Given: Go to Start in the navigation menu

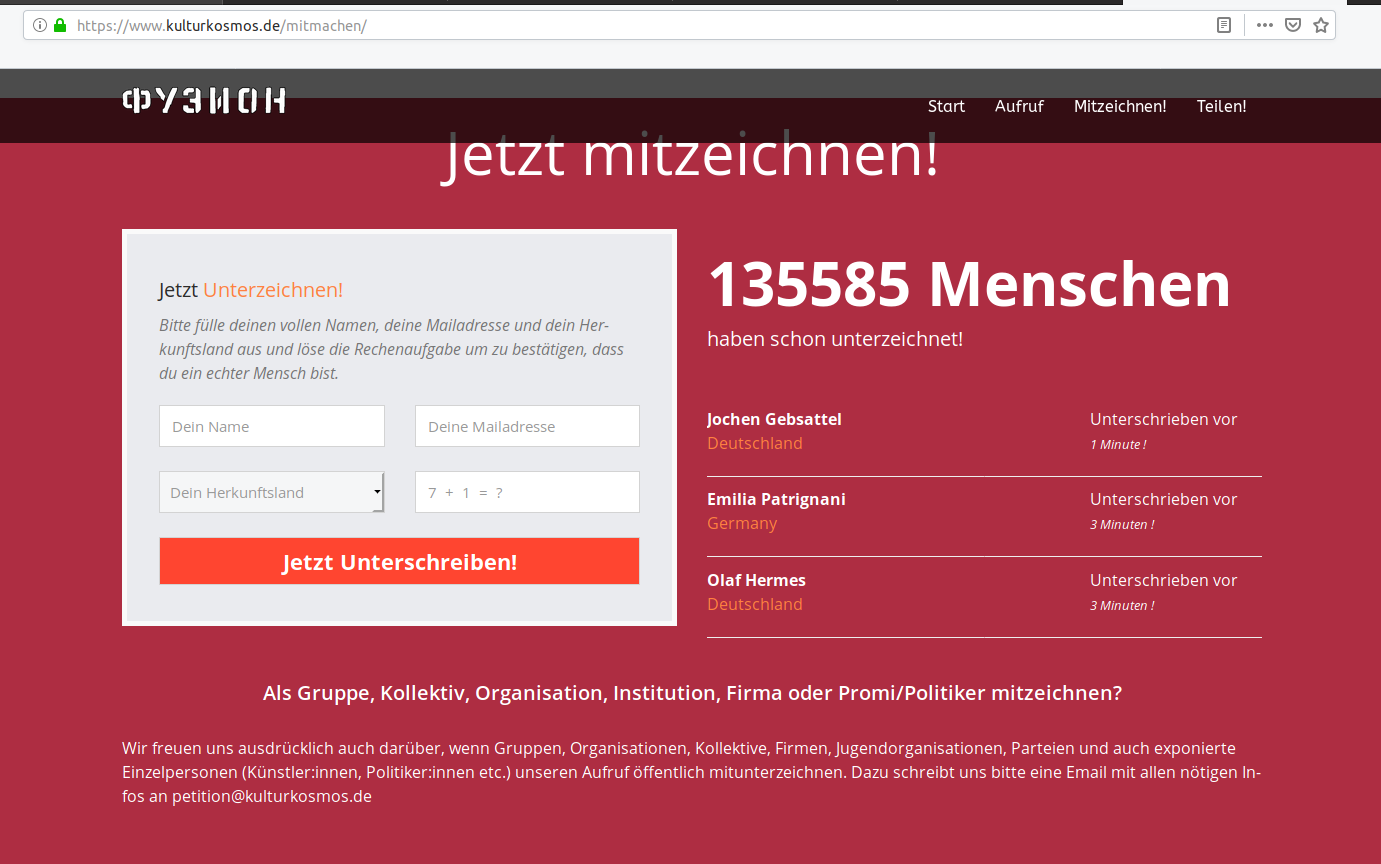Looking at the screenshot, I should coord(946,106).
